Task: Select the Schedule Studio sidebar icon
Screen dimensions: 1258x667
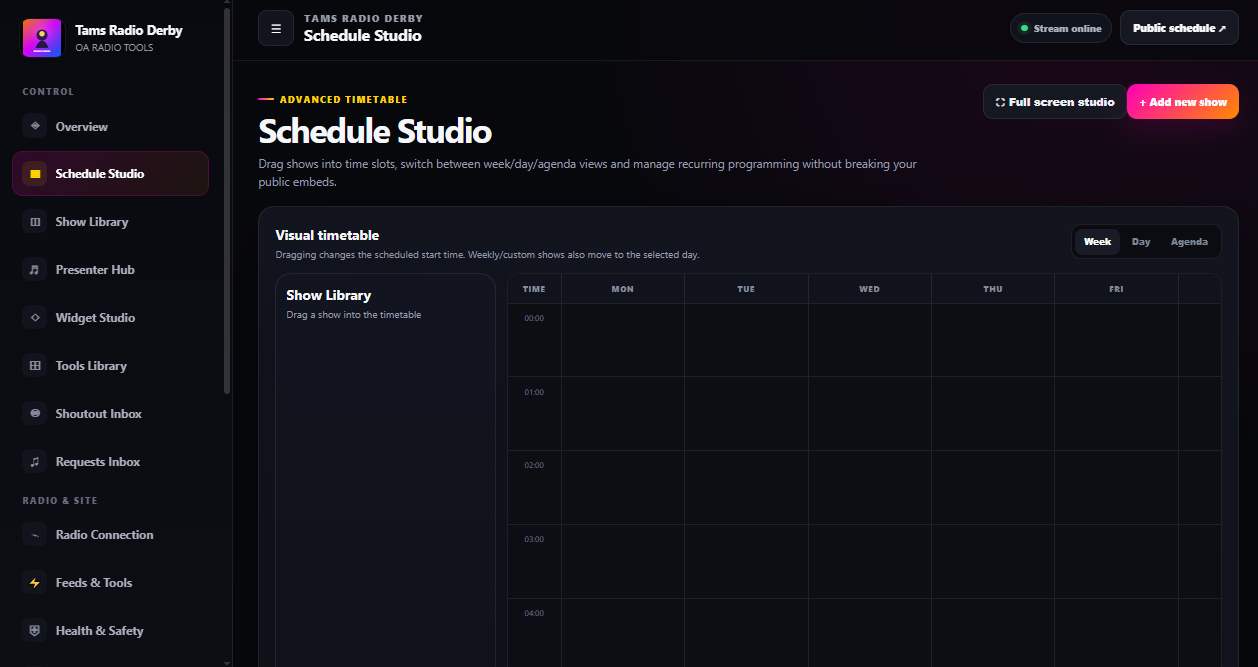Action: (x=35, y=174)
